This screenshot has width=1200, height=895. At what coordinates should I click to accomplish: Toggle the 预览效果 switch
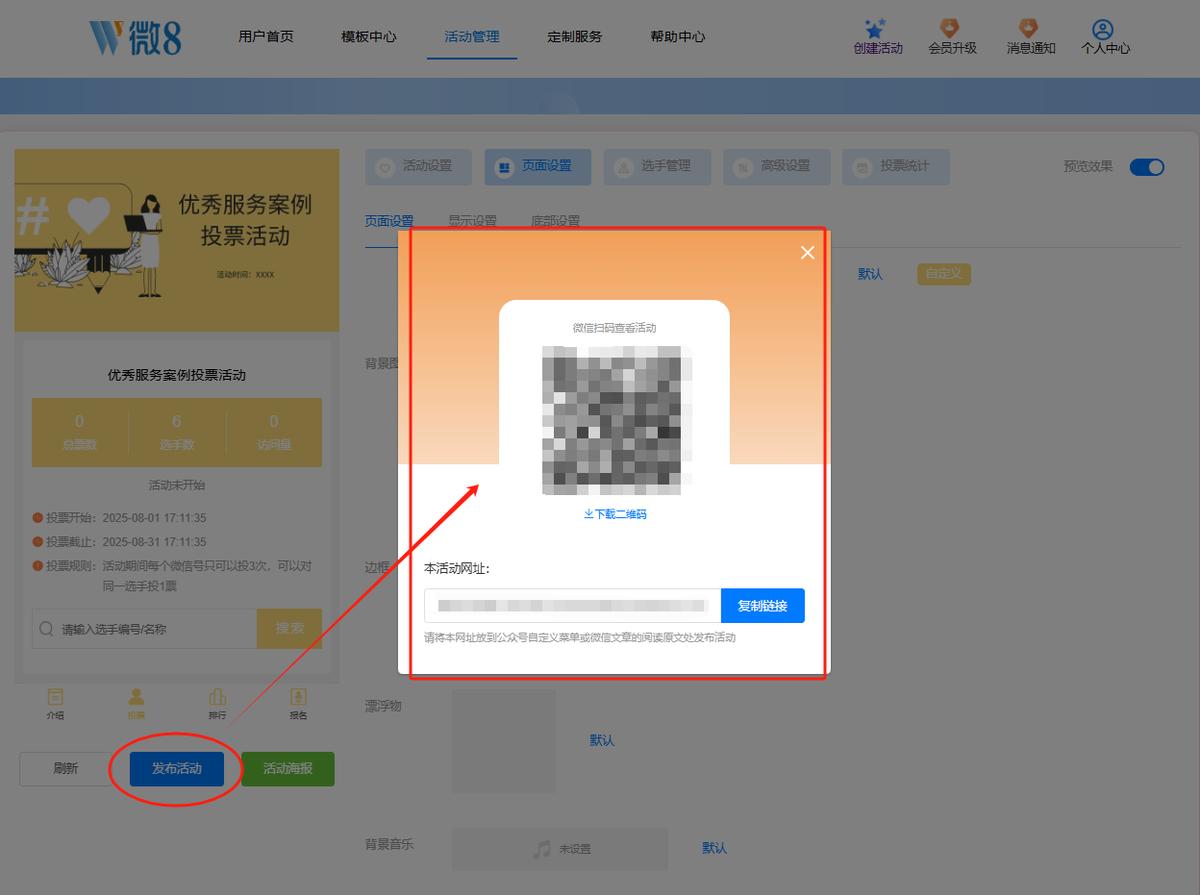point(1147,167)
